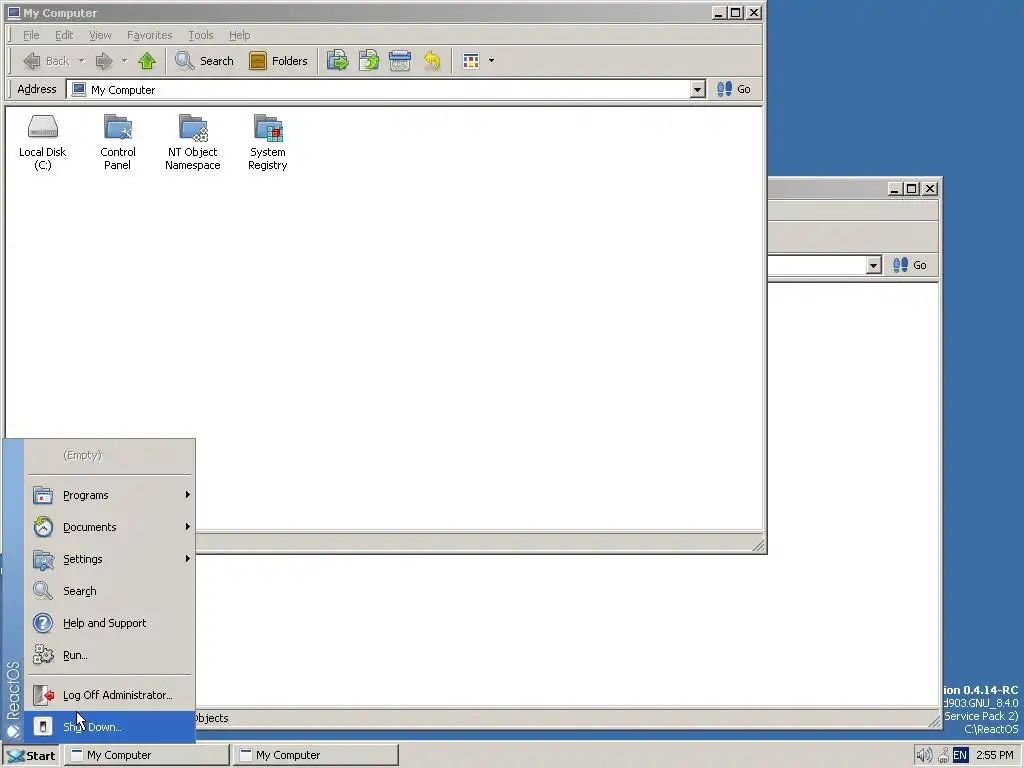1024x768 pixels.
Task: Click the Help and Support question icon
Action: pyautogui.click(x=43, y=623)
